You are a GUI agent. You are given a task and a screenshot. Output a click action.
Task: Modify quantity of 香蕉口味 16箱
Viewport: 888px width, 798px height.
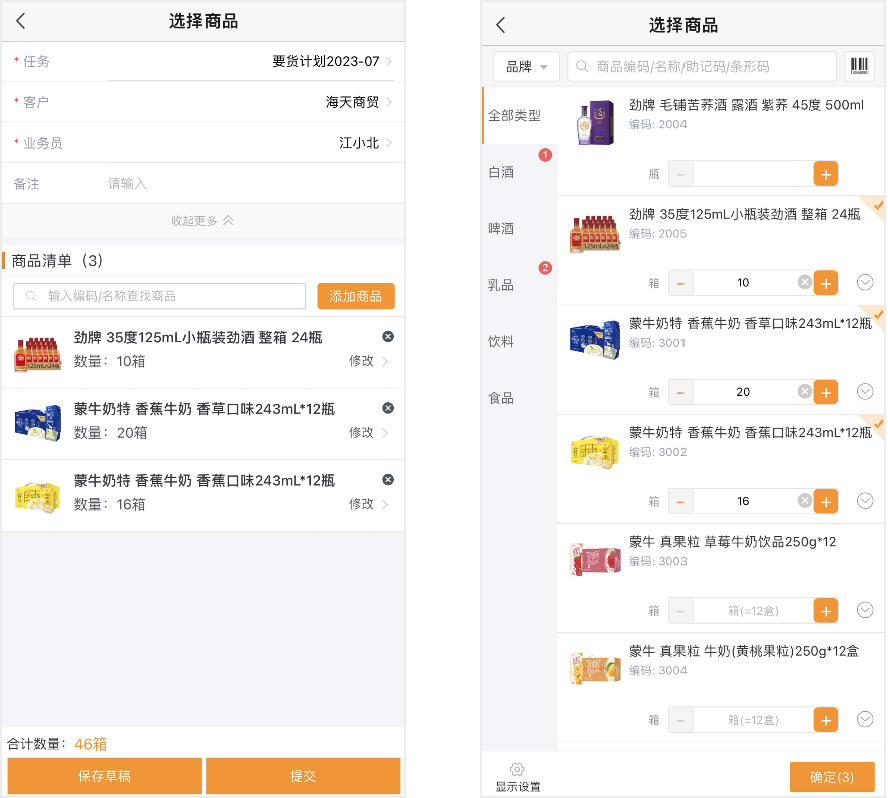[x=368, y=503]
